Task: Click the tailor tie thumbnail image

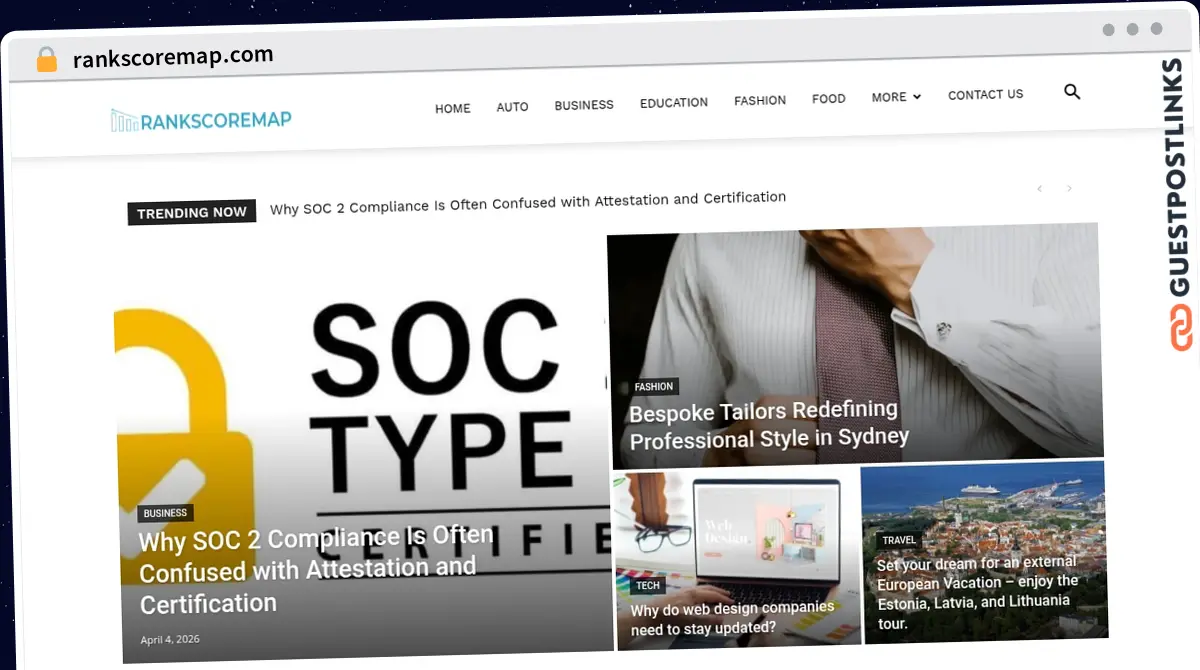Action: [x=854, y=346]
